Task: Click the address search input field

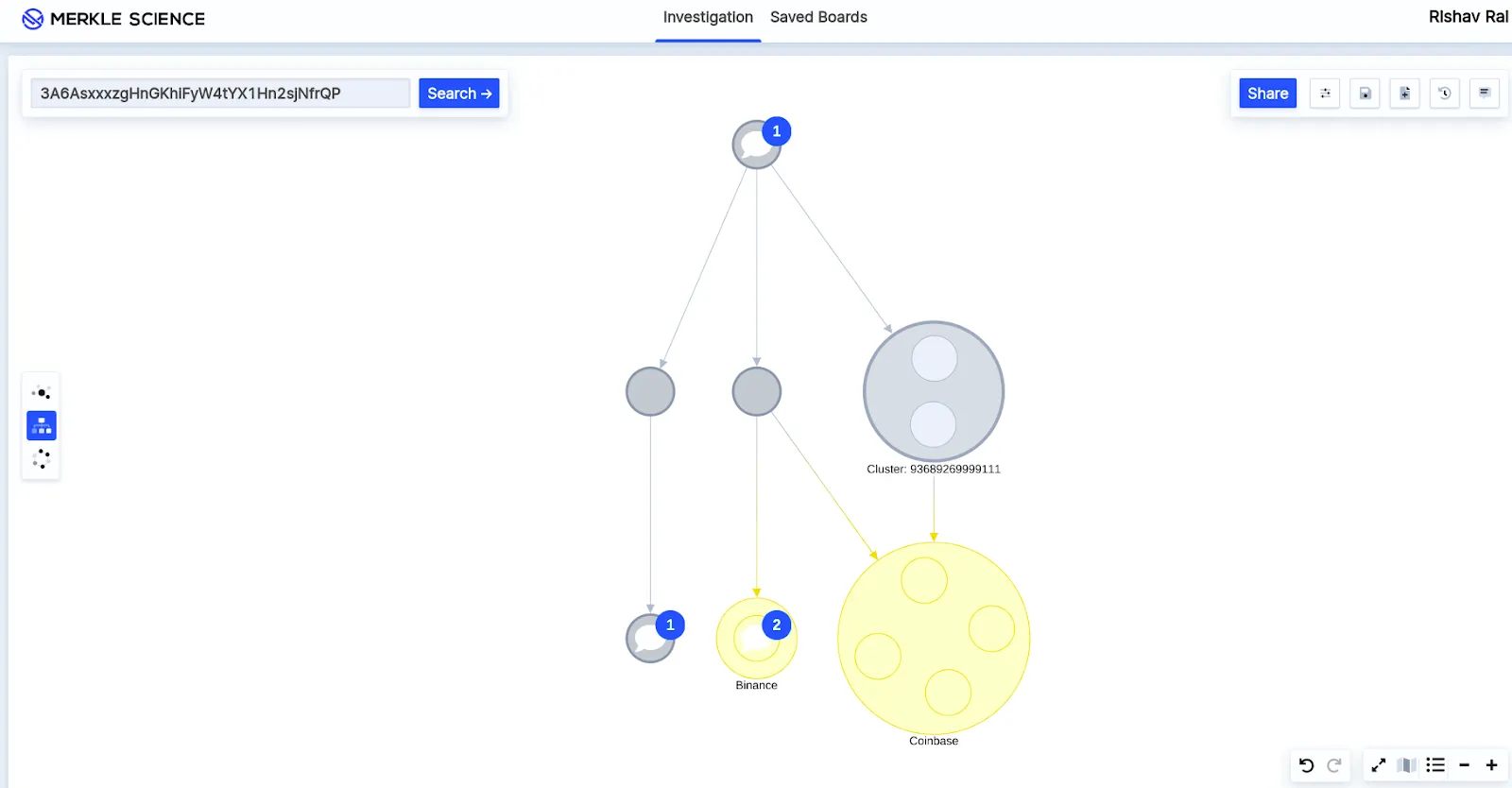Action: tap(220, 93)
